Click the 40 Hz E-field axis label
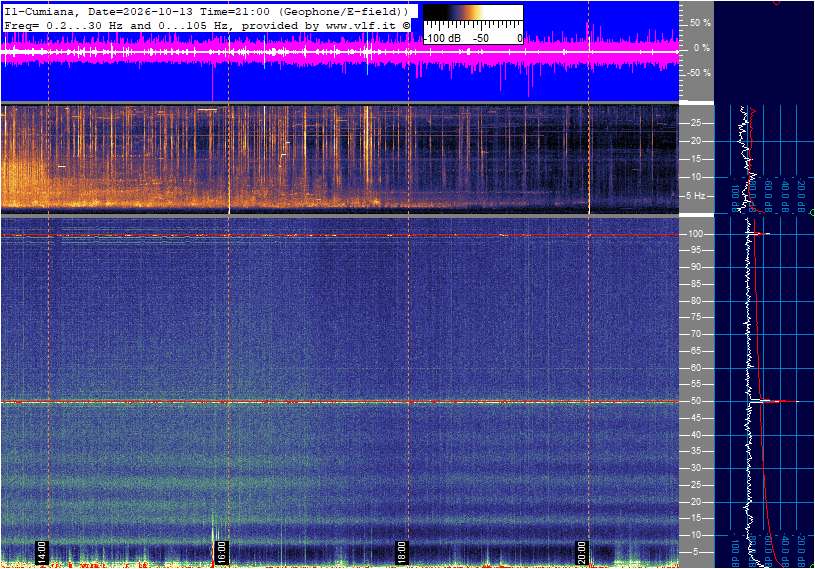This screenshot has width=815, height=569. click(696, 435)
